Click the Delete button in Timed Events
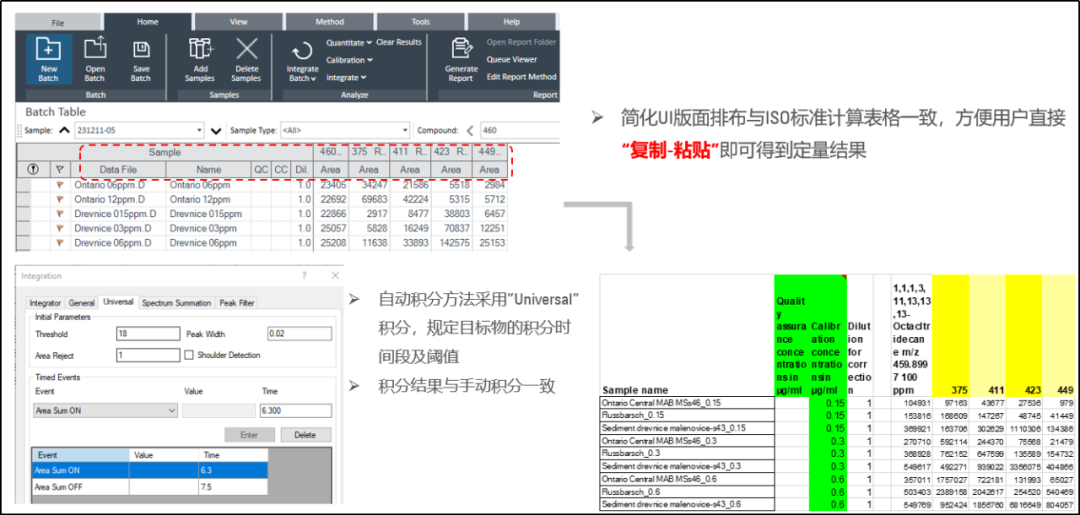The image size is (1080, 516). 305,435
